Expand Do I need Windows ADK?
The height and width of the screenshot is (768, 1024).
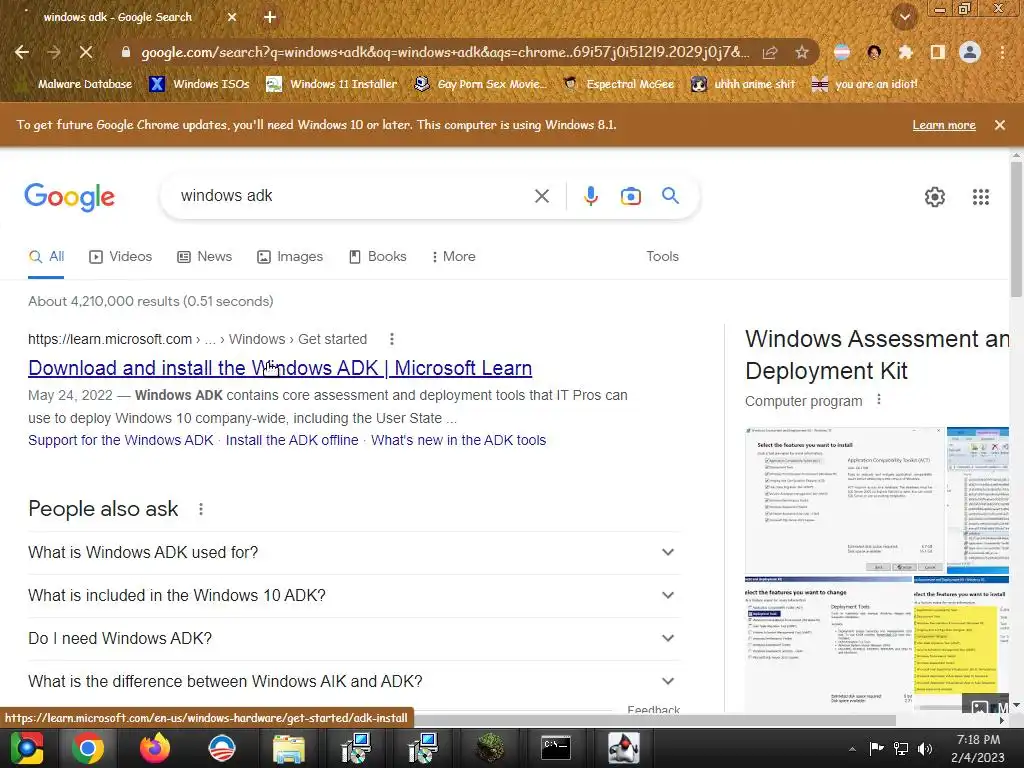click(x=352, y=639)
